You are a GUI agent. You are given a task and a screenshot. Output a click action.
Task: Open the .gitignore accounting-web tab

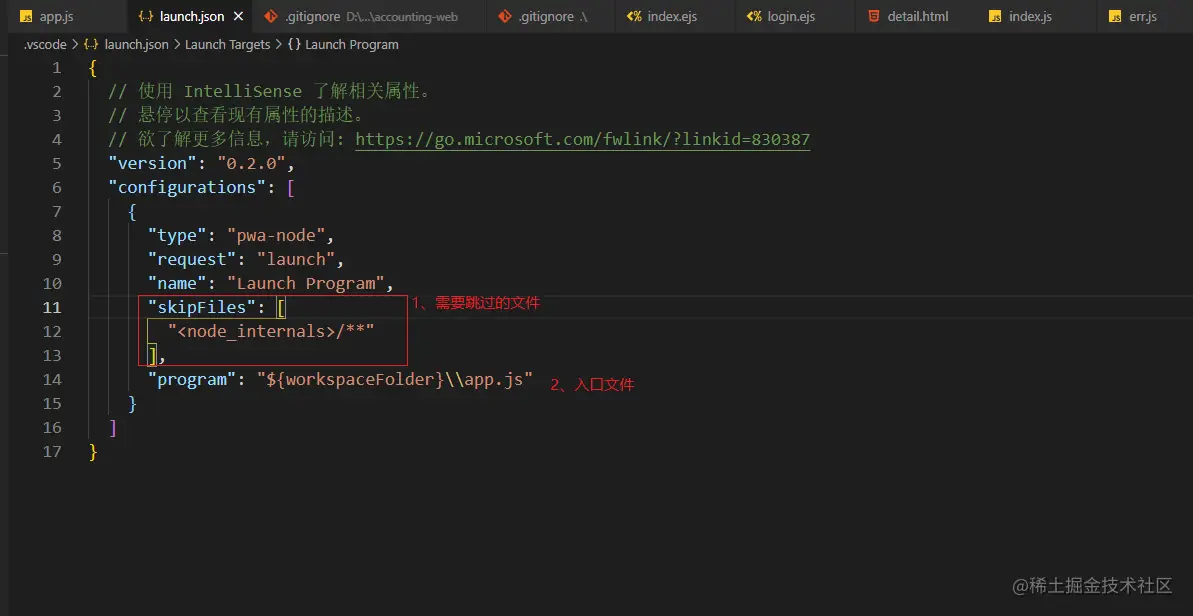click(368, 16)
